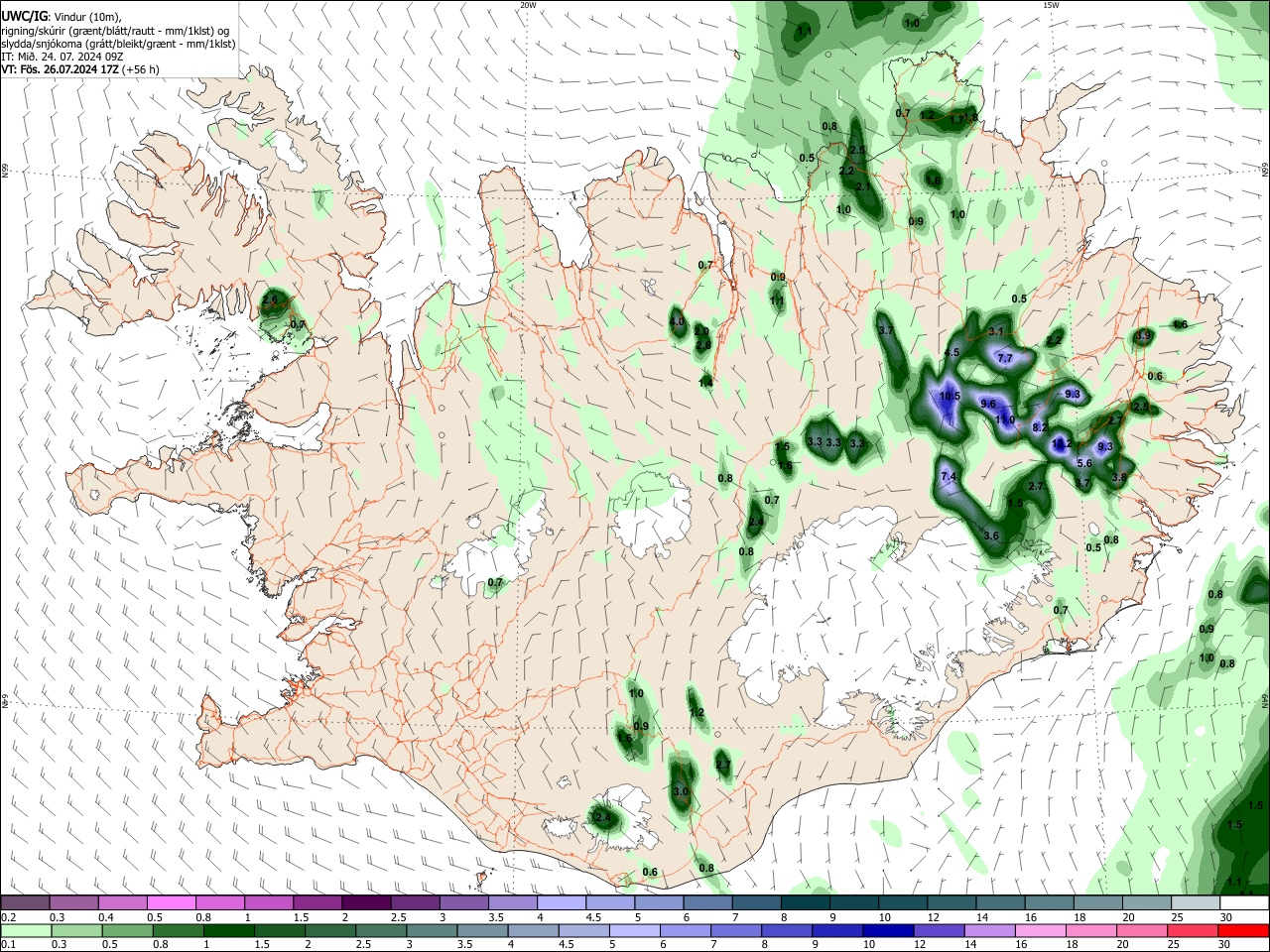1270x952 pixels.
Task: Click the '0.4' legend label
Action: tap(105, 917)
